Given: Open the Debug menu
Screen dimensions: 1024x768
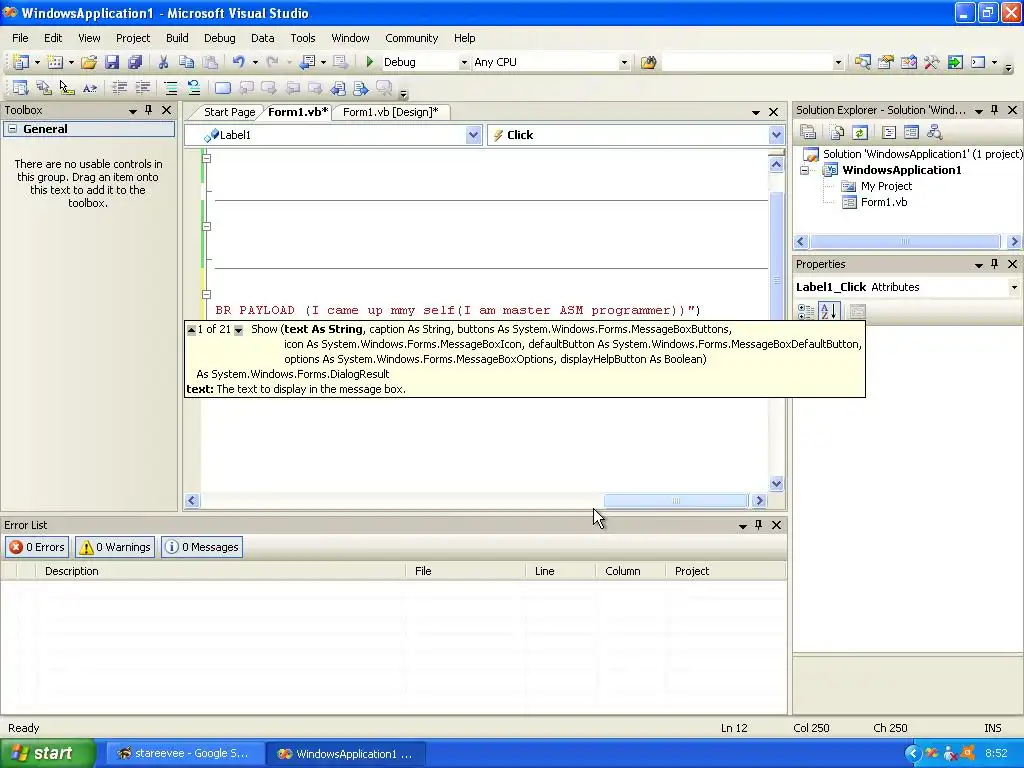Looking at the screenshot, I should (219, 38).
